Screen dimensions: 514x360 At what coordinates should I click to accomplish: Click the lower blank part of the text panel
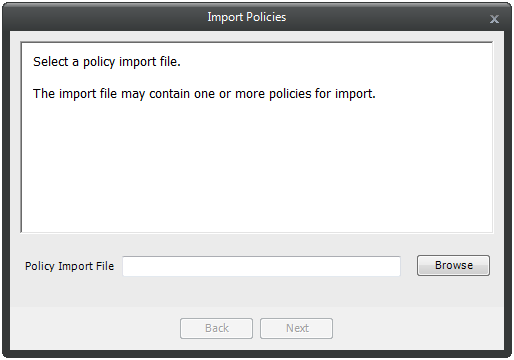click(x=257, y=200)
